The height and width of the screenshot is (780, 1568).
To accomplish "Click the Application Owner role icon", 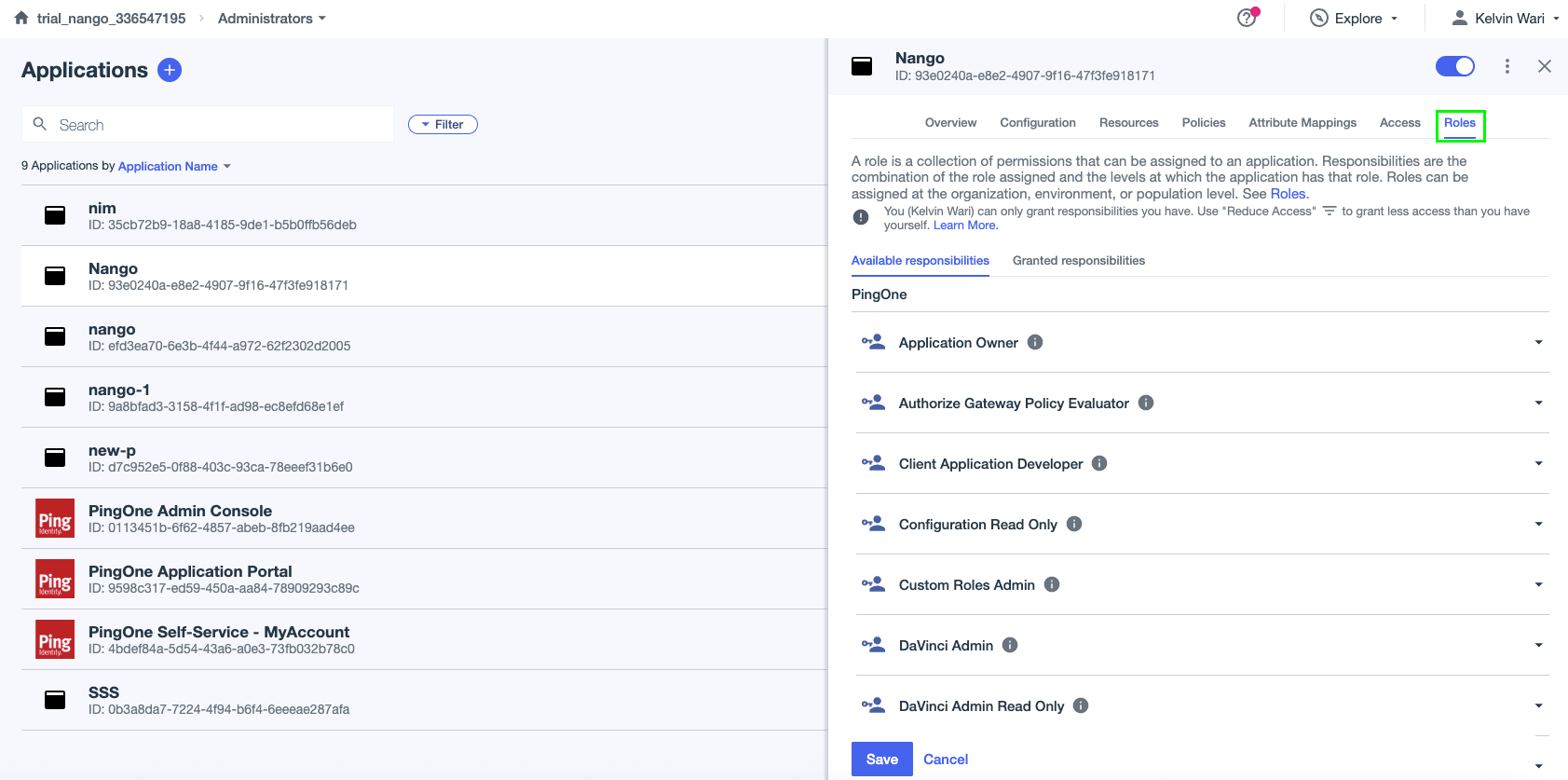I will [x=873, y=342].
